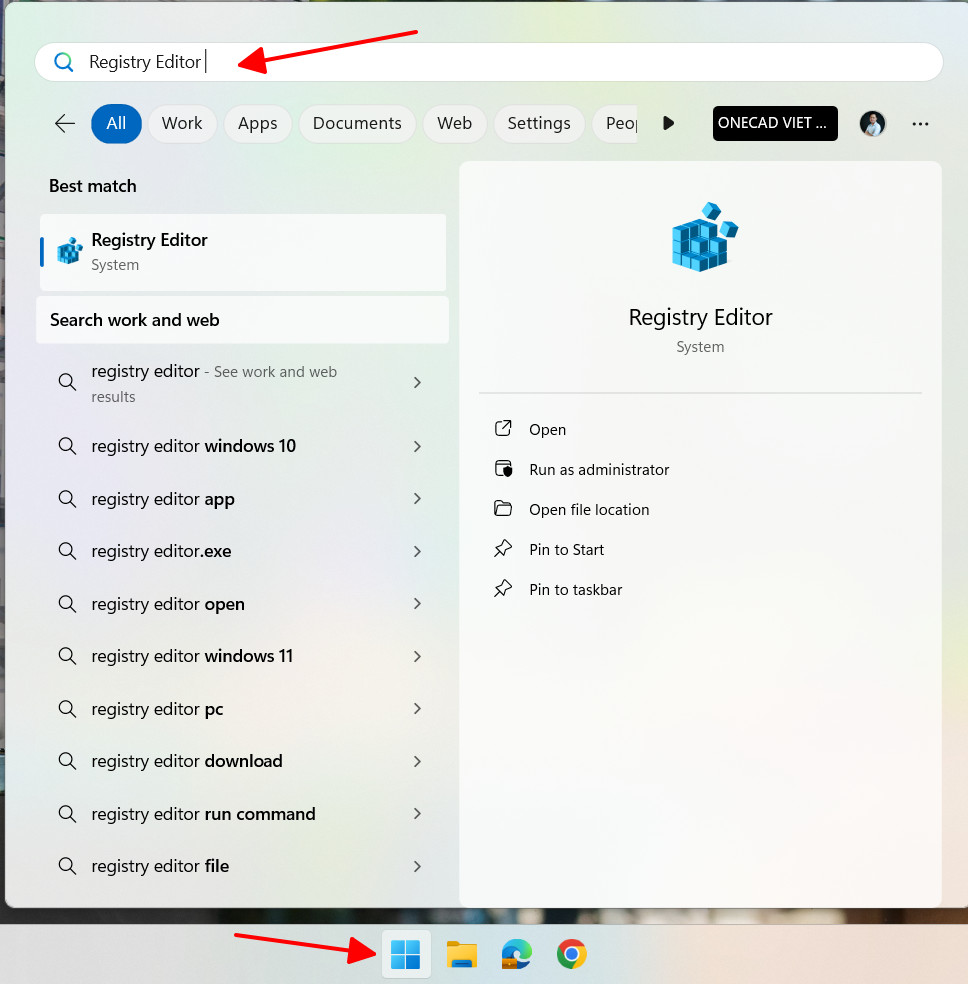Click the Windows Start button on taskbar
This screenshot has height=984, width=968.
406,955
